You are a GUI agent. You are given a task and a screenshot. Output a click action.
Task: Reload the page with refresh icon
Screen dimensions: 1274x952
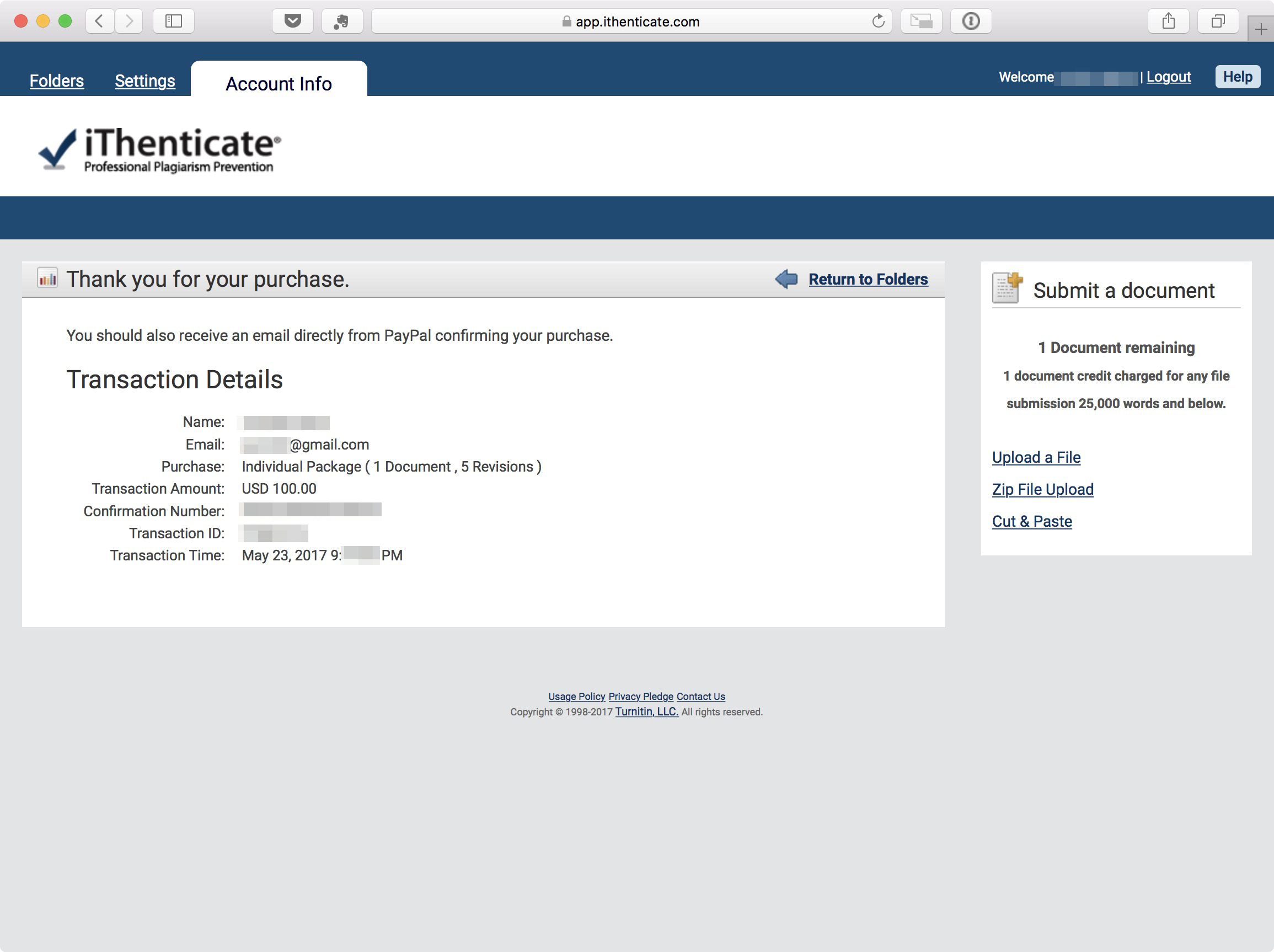click(878, 22)
